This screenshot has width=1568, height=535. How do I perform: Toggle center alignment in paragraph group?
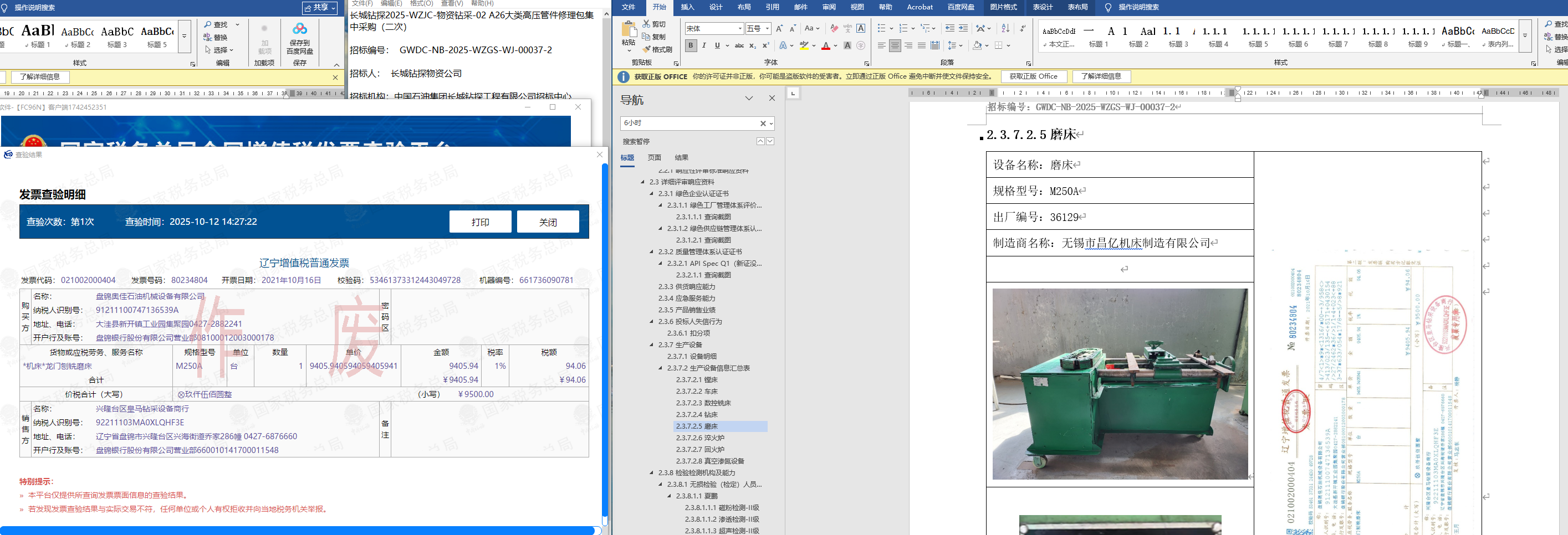point(894,45)
